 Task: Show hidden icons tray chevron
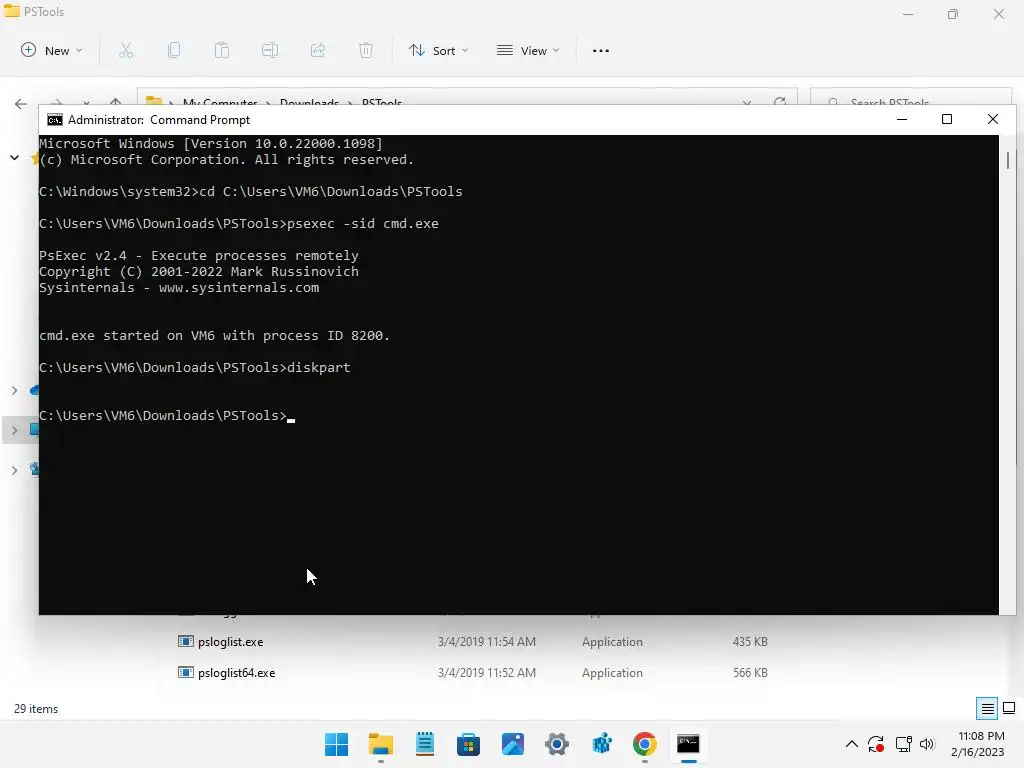tap(852, 744)
